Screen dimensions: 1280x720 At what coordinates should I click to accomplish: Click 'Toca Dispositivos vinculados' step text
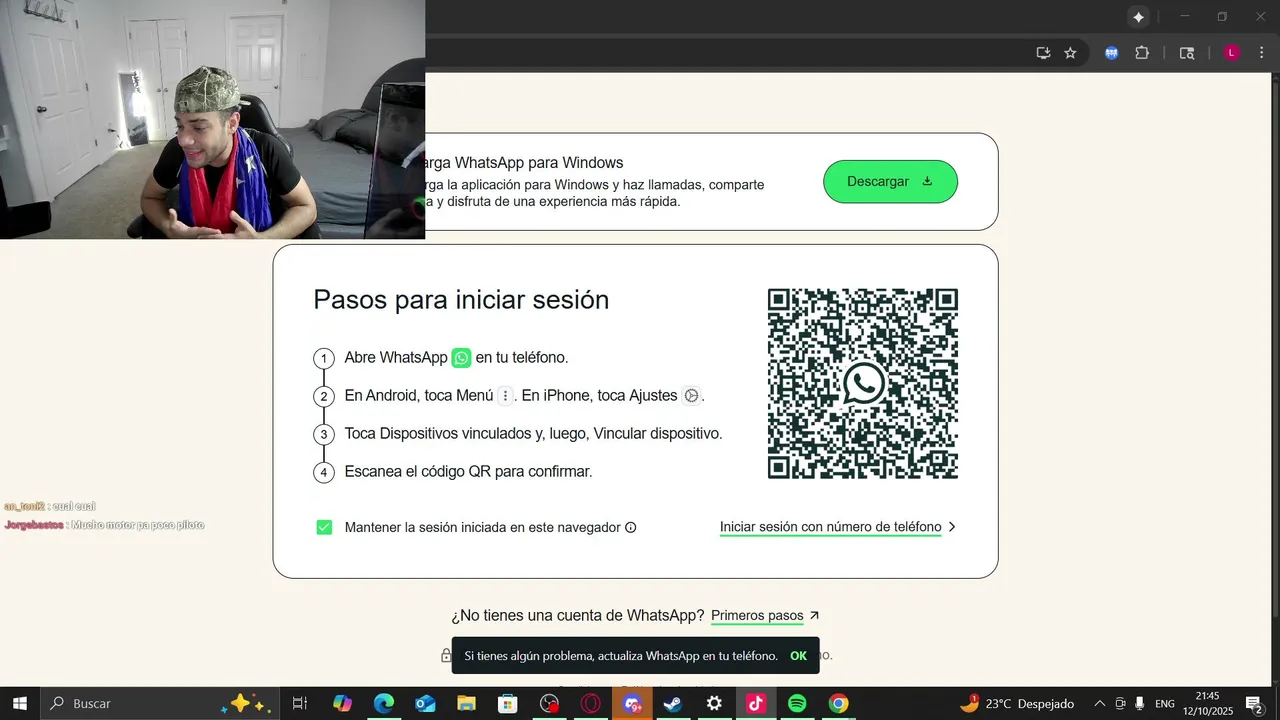click(533, 434)
